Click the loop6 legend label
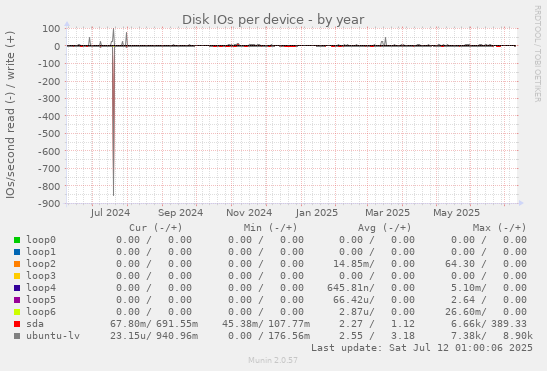Screen dimensions: 547x371 [x=41, y=312]
